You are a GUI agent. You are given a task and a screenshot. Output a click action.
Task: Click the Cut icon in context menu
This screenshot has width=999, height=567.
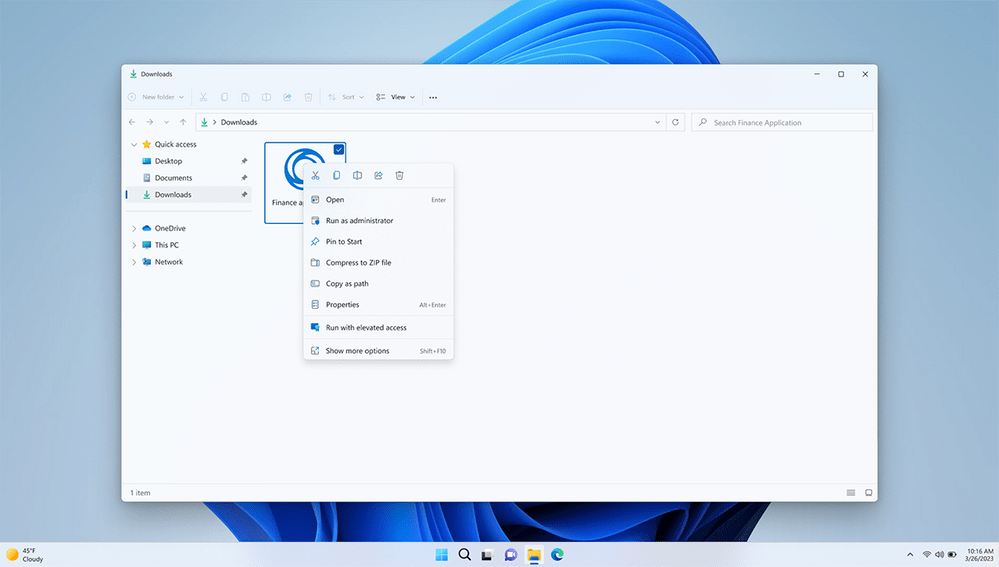point(315,176)
